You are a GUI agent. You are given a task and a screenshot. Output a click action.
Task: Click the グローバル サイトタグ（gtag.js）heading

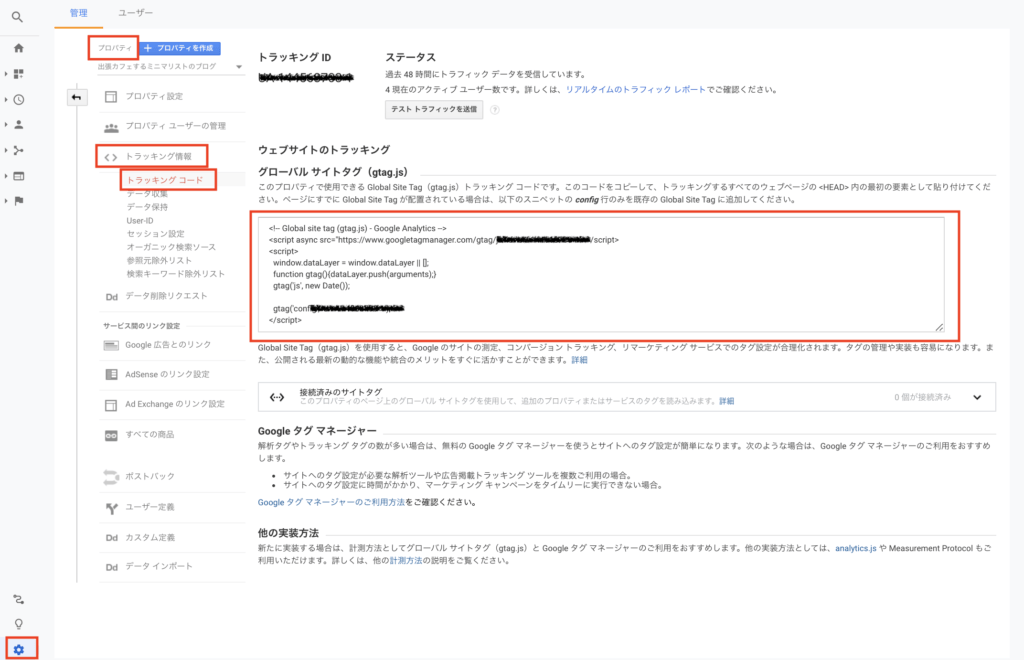(x=333, y=172)
